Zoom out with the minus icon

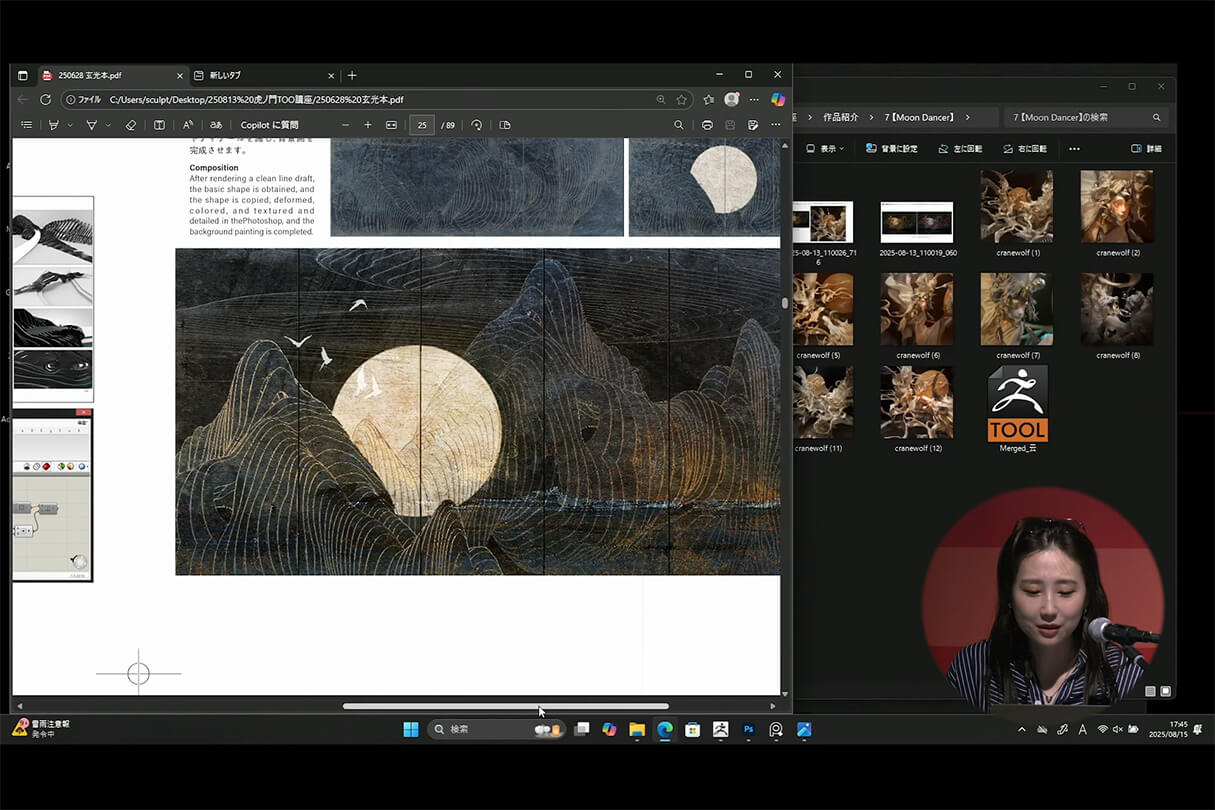[x=346, y=125]
